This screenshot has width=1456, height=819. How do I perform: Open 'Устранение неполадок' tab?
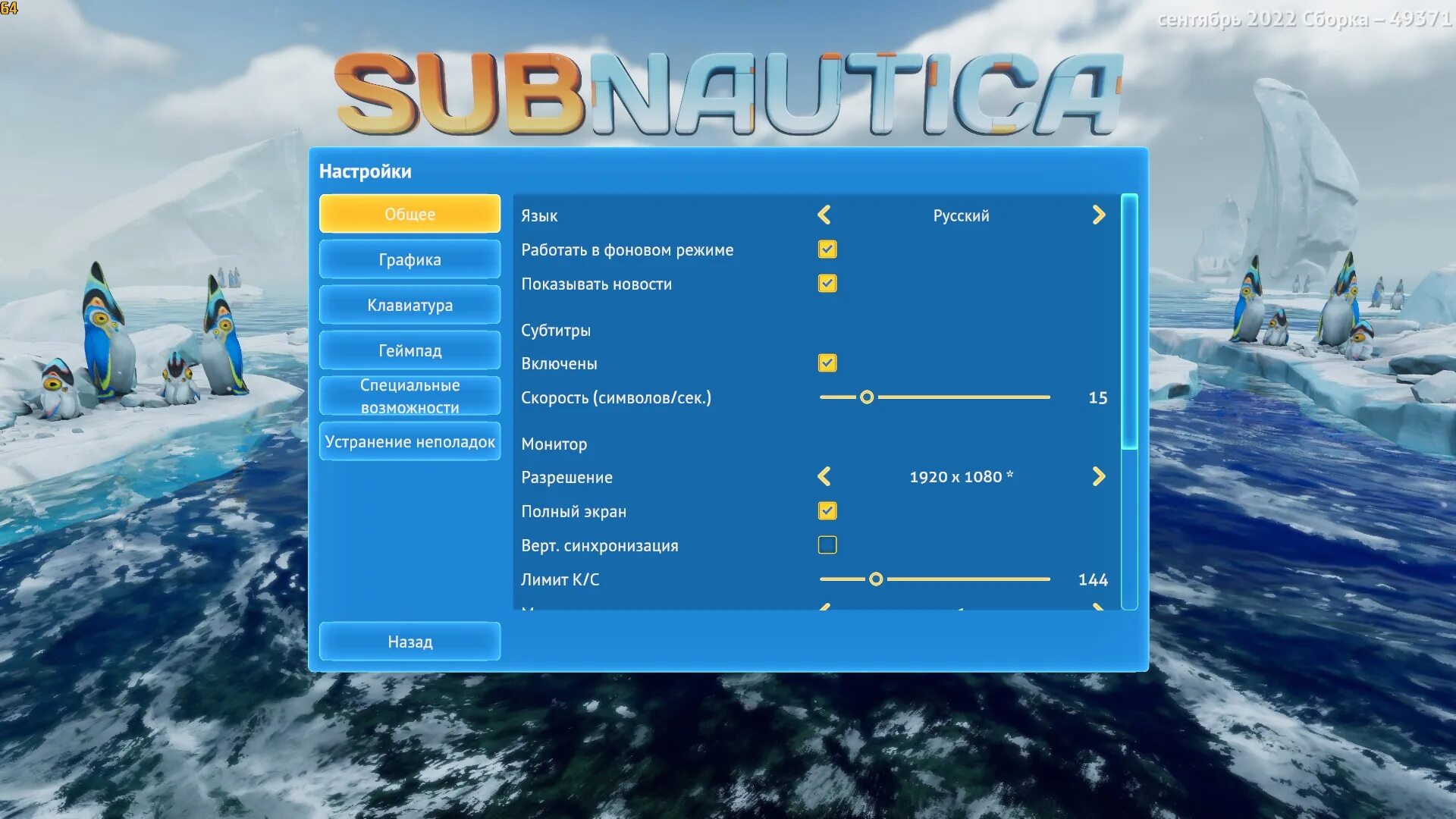(x=409, y=441)
